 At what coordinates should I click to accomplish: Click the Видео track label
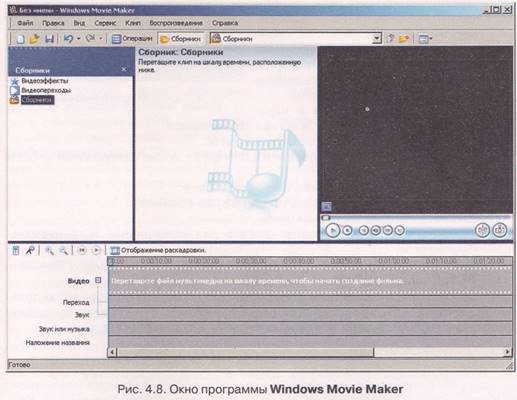(x=79, y=281)
